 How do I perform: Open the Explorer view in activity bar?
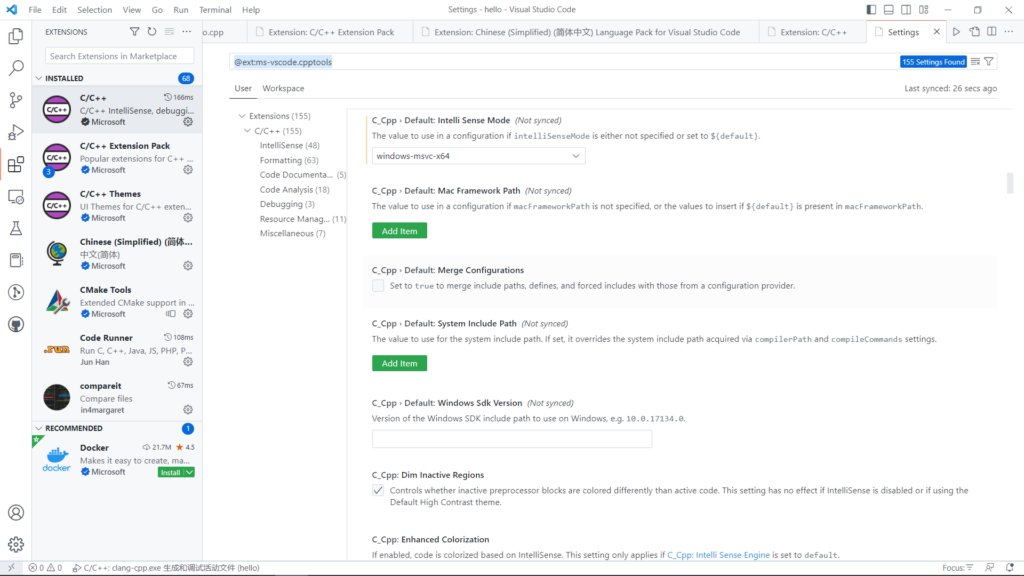pos(16,36)
